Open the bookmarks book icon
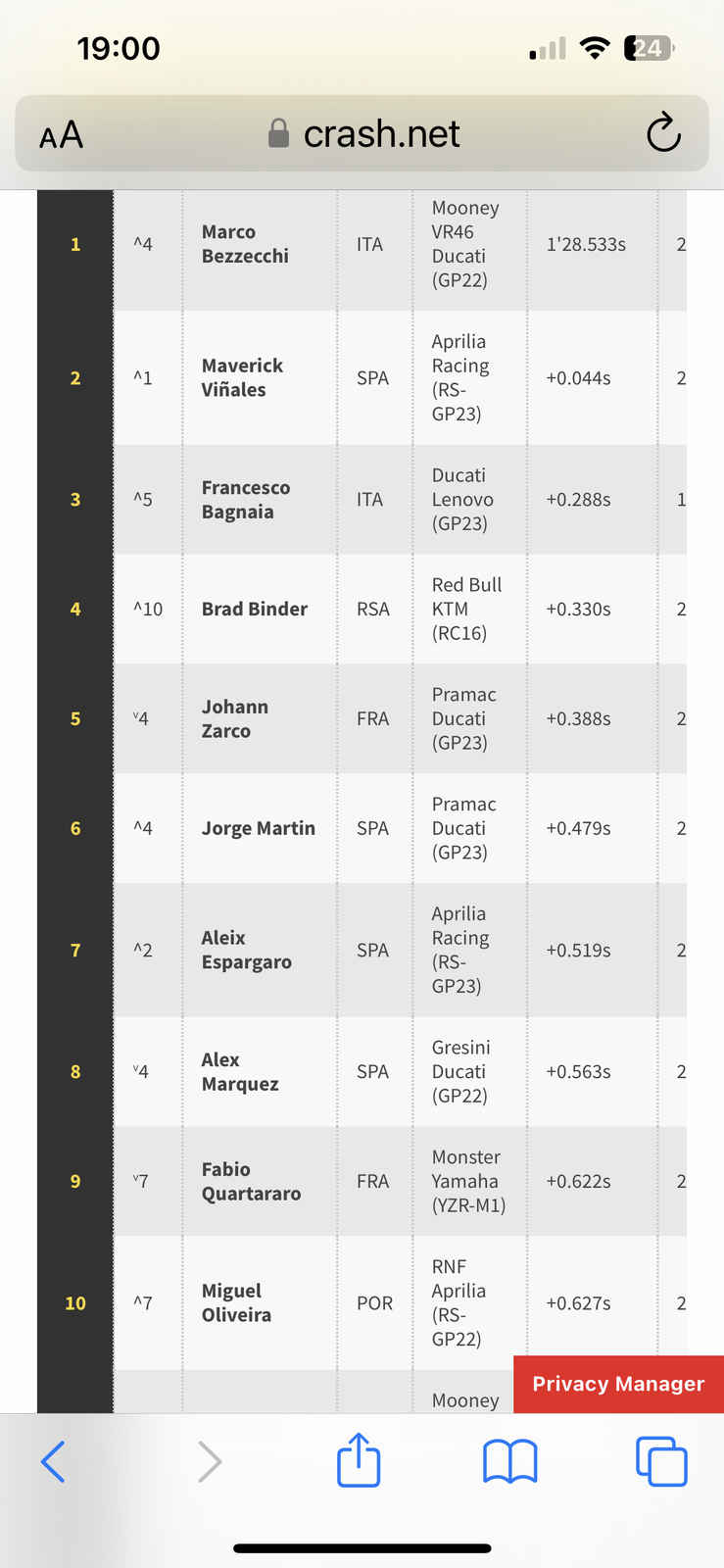 click(510, 1461)
